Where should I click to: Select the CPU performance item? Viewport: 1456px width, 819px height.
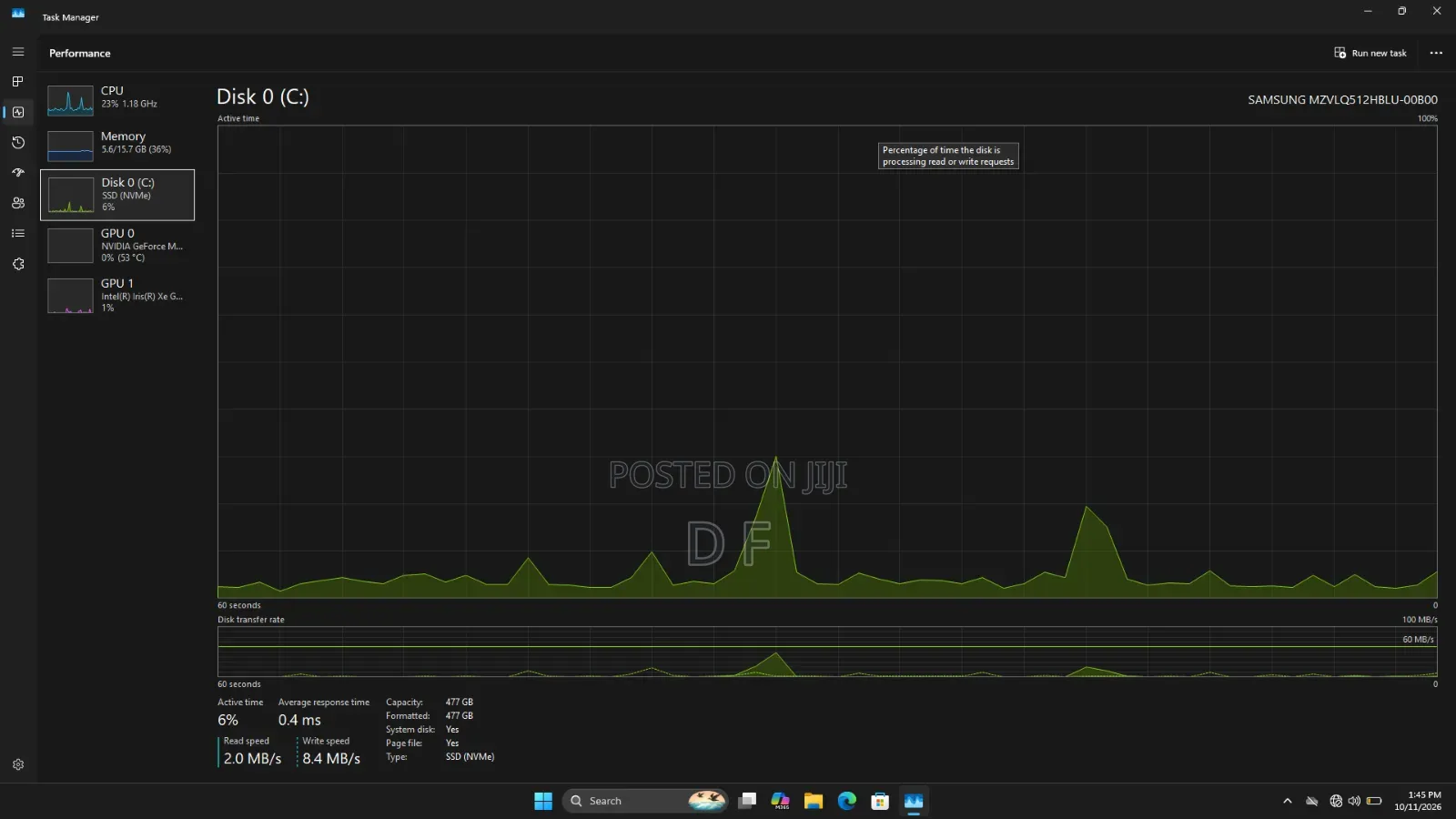[x=117, y=99]
